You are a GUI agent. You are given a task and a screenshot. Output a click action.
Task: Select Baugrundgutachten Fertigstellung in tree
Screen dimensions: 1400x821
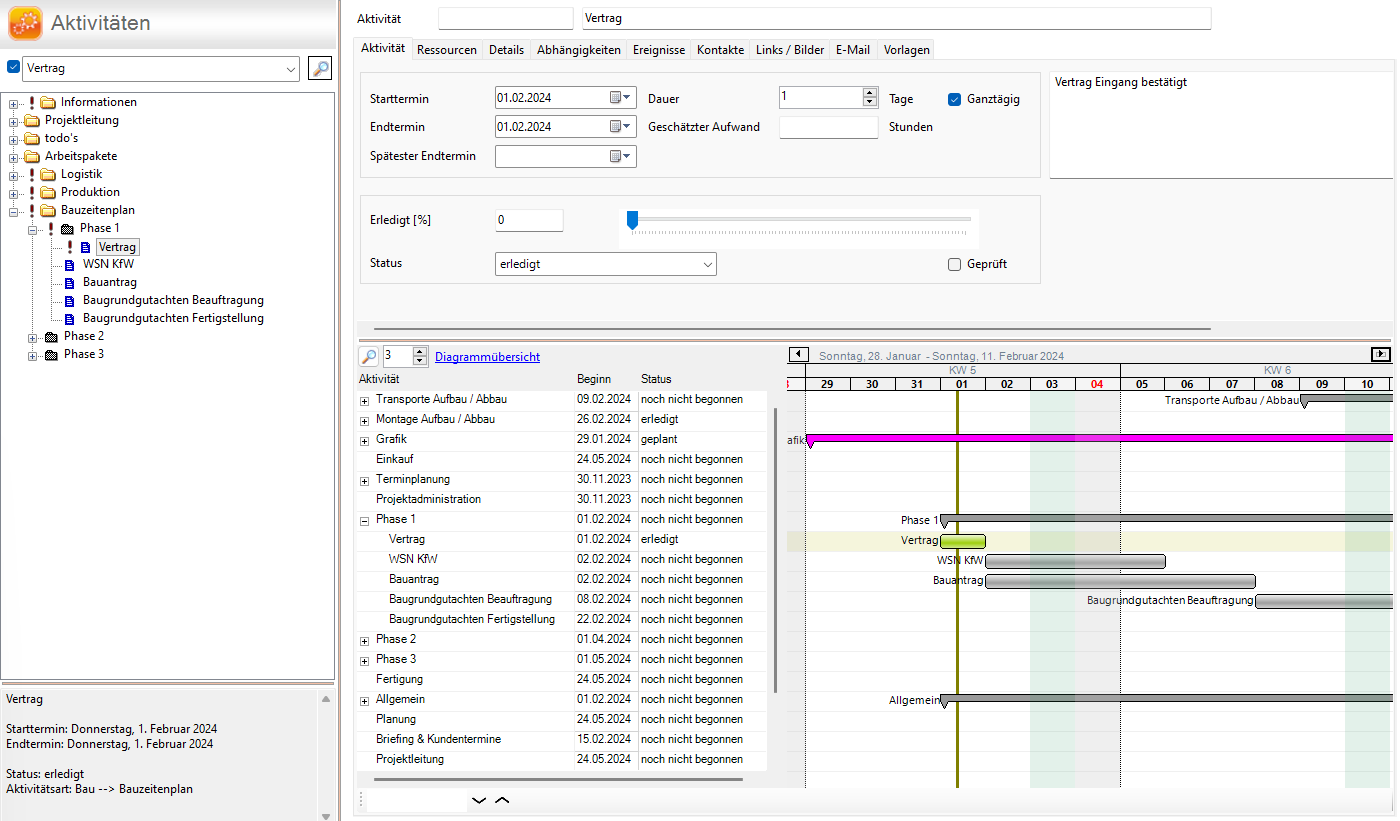point(173,319)
